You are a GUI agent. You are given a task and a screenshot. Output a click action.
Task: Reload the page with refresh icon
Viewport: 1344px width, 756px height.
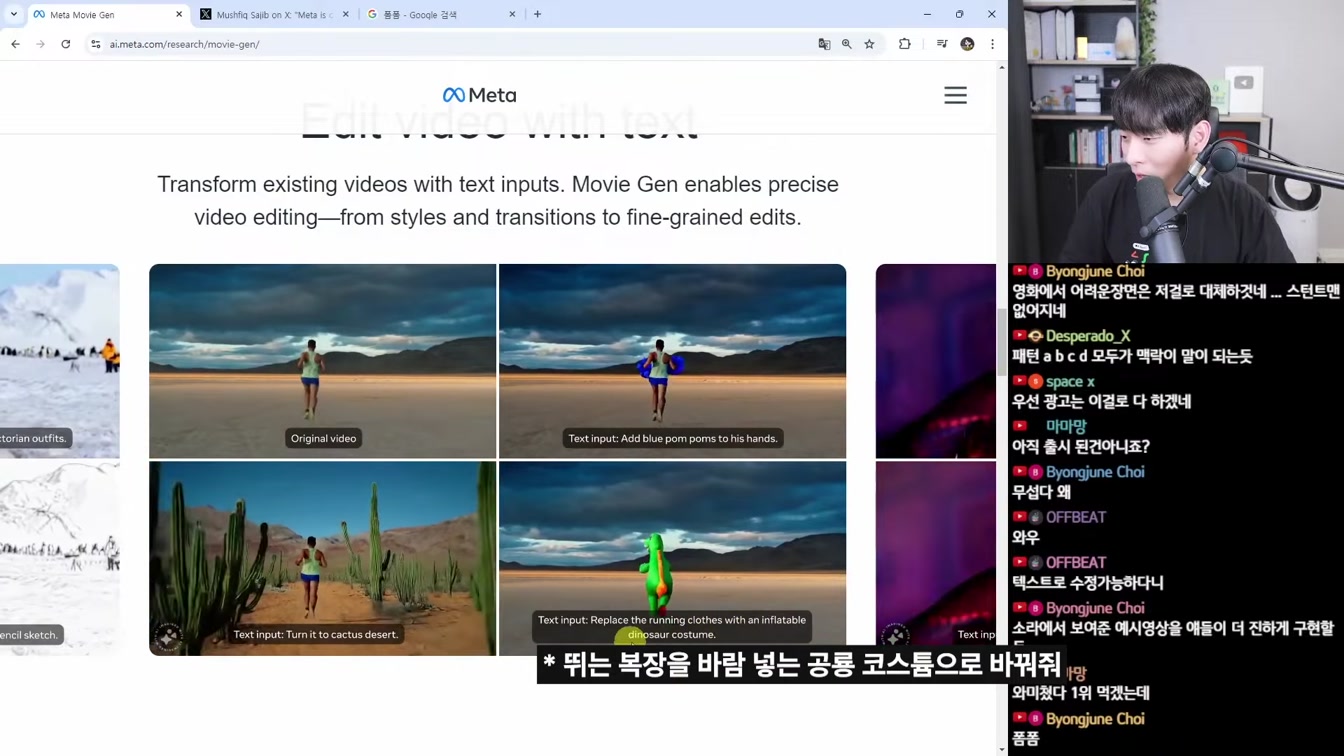(x=66, y=44)
